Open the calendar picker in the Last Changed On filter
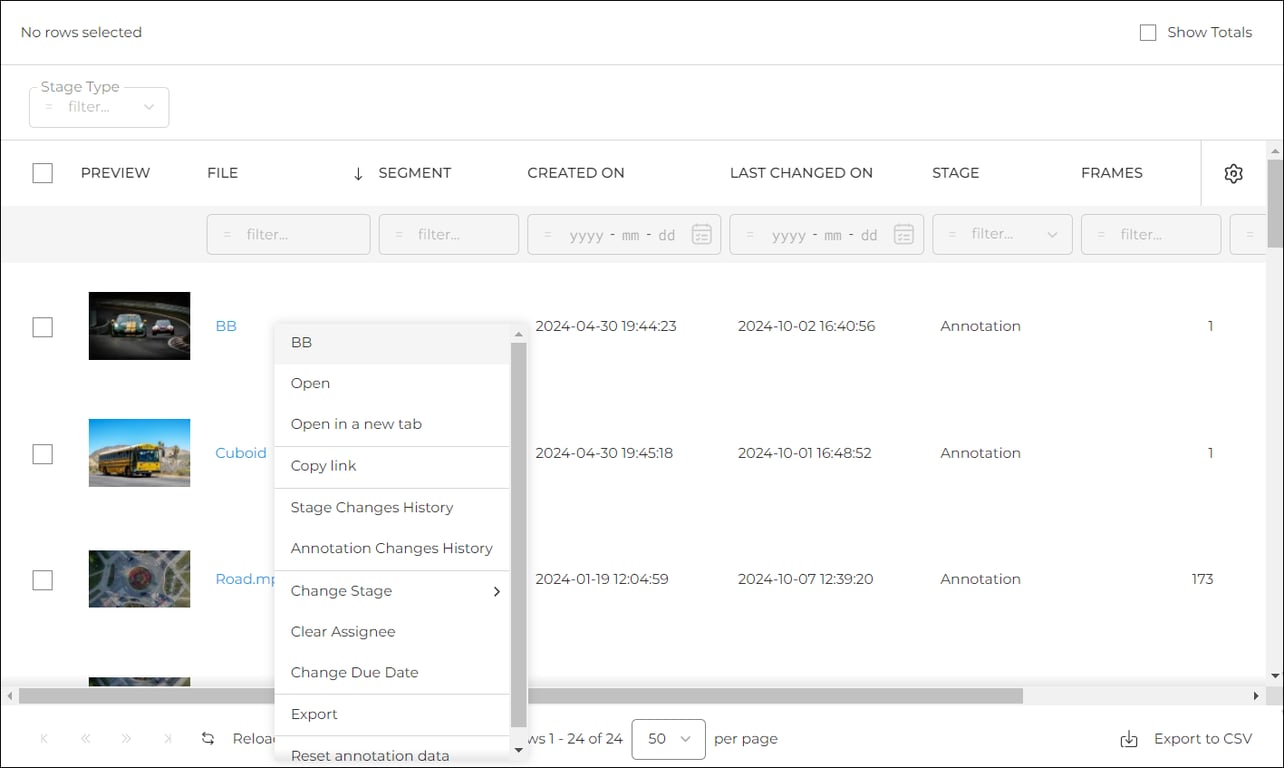 coord(903,234)
